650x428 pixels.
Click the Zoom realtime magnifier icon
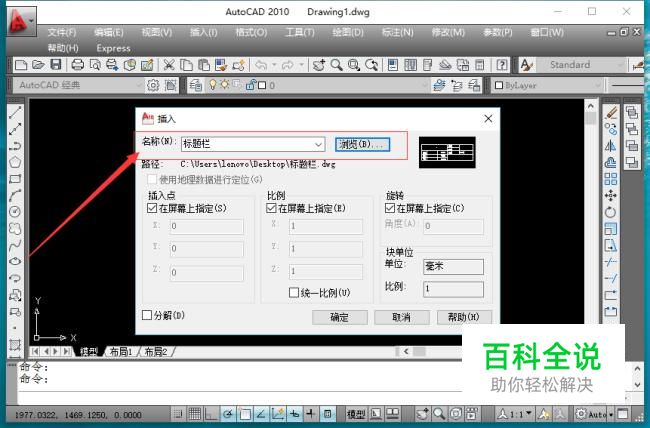[x=337, y=65]
